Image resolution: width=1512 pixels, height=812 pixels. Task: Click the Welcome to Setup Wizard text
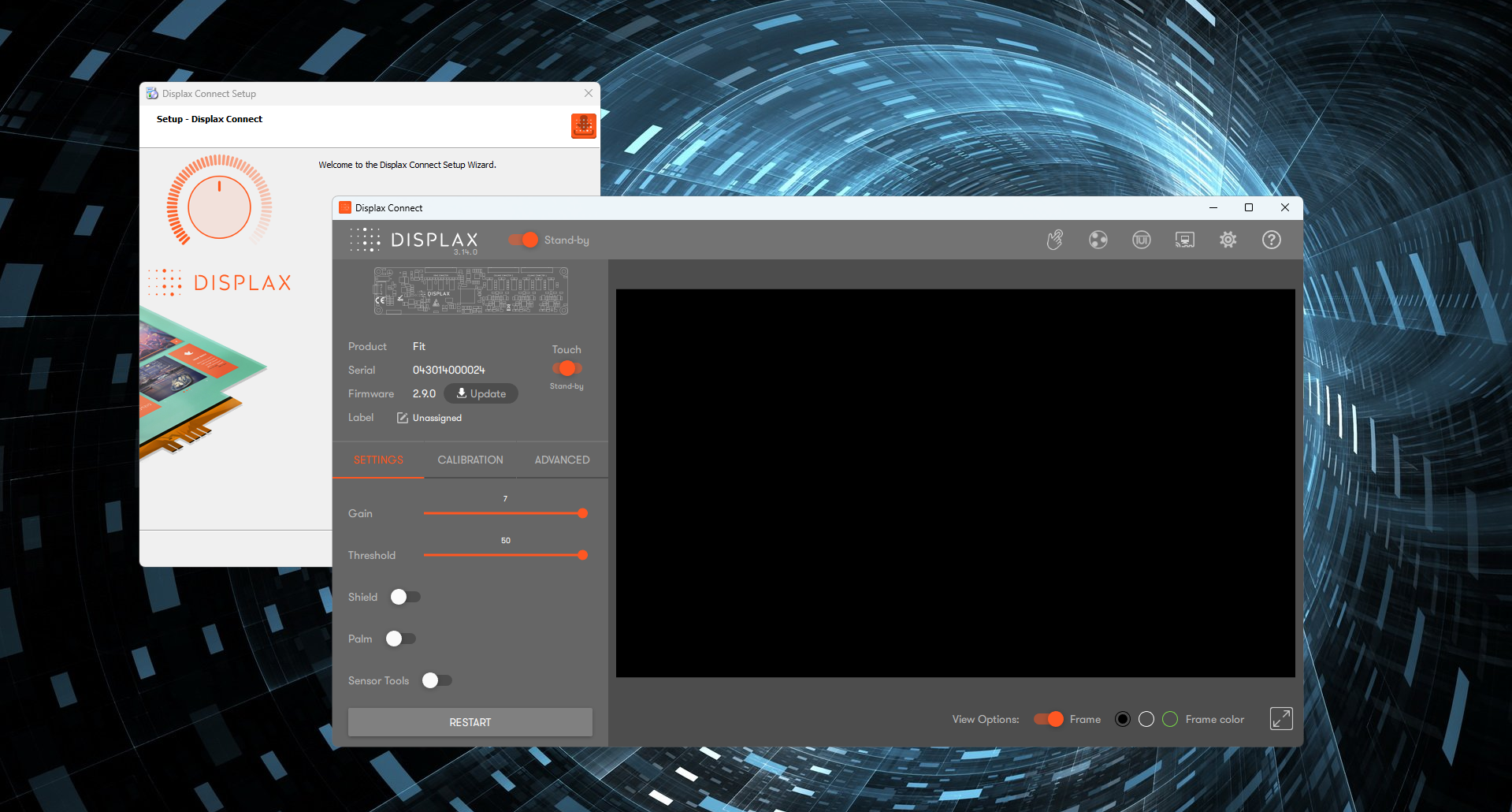coord(407,165)
